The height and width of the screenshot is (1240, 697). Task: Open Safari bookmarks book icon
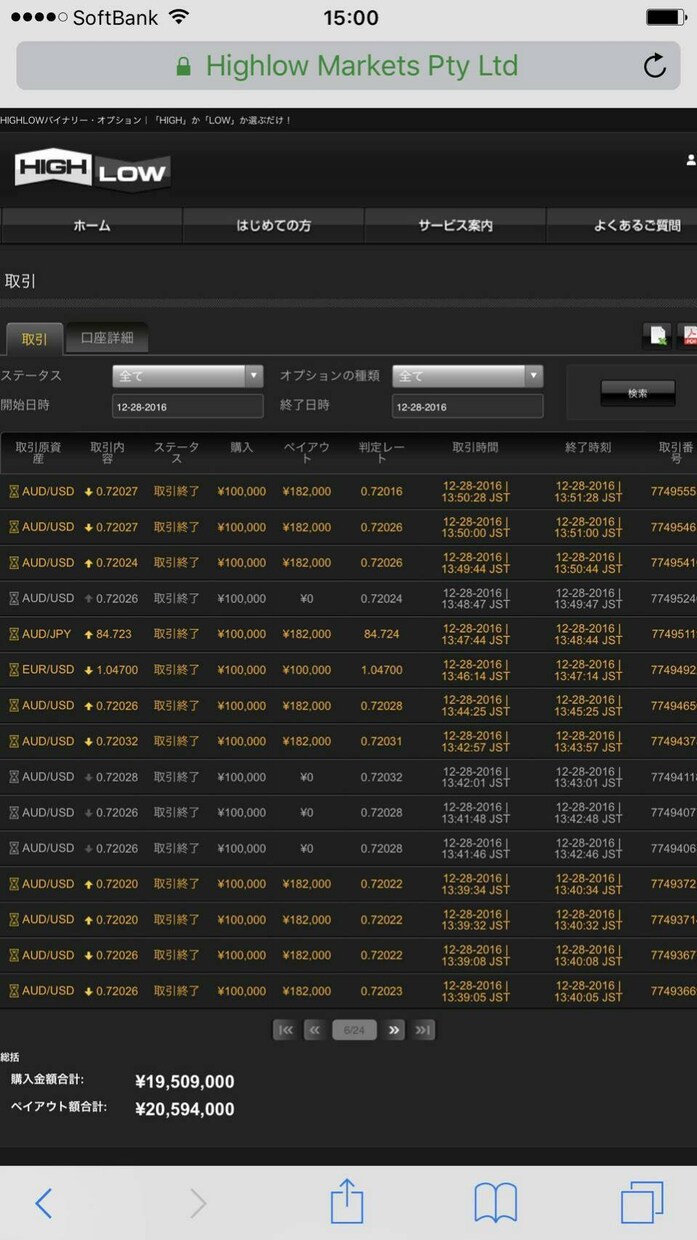point(495,1203)
